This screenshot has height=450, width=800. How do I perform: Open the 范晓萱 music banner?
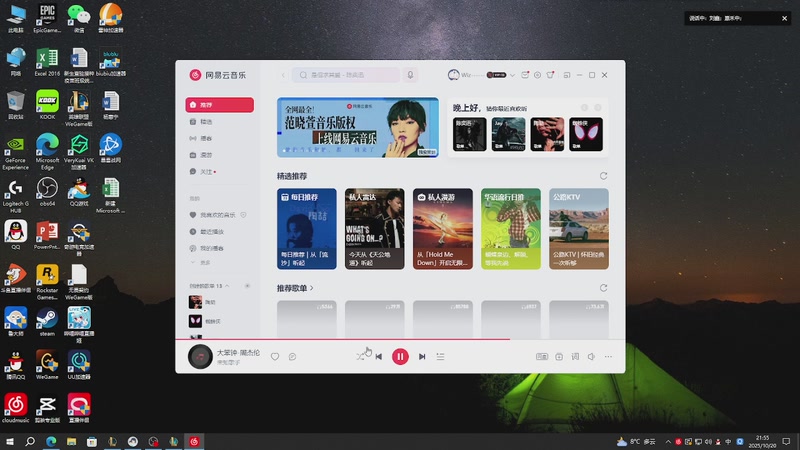pyautogui.click(x=358, y=127)
